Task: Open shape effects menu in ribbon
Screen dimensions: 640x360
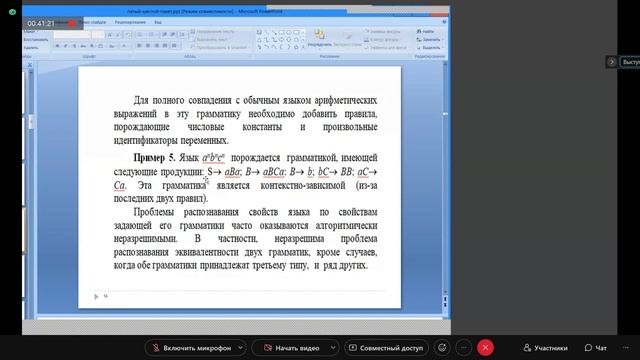Action: point(385,48)
